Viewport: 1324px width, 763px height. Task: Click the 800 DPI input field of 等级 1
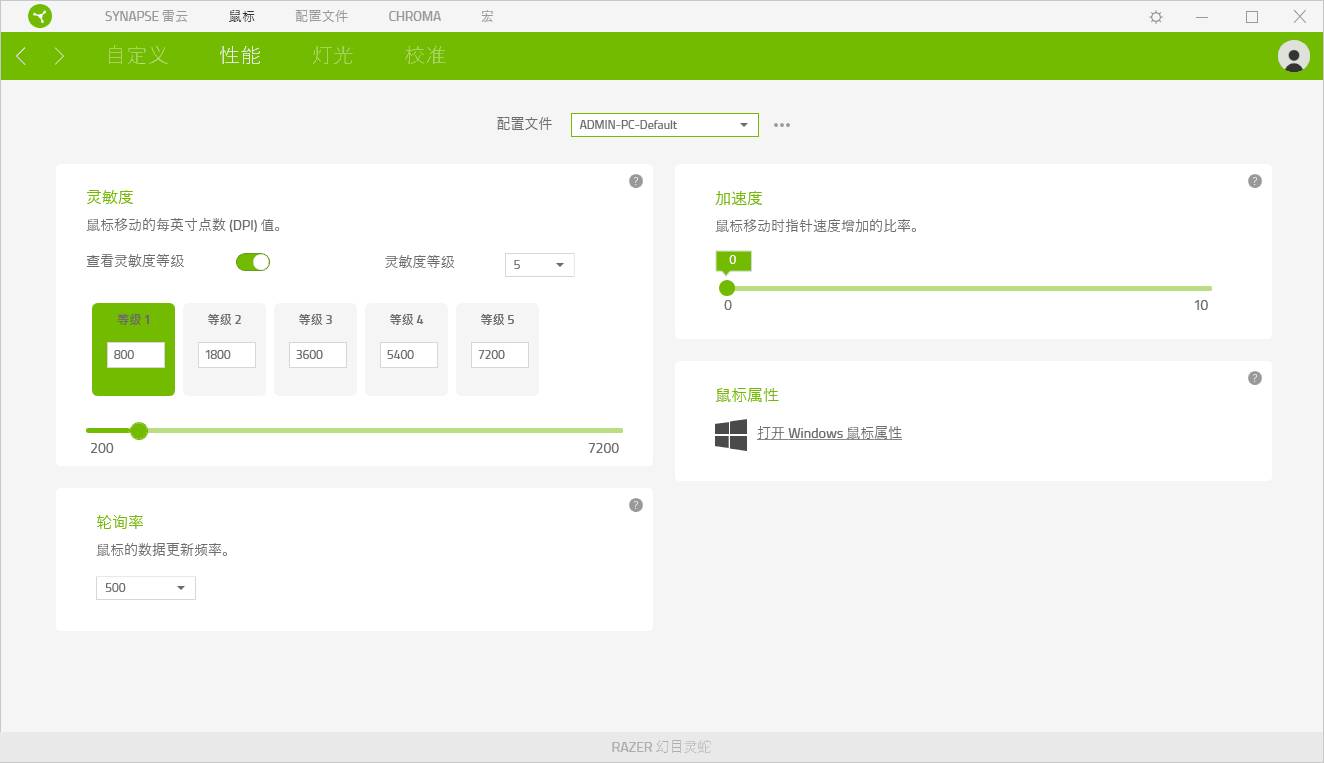[134, 354]
